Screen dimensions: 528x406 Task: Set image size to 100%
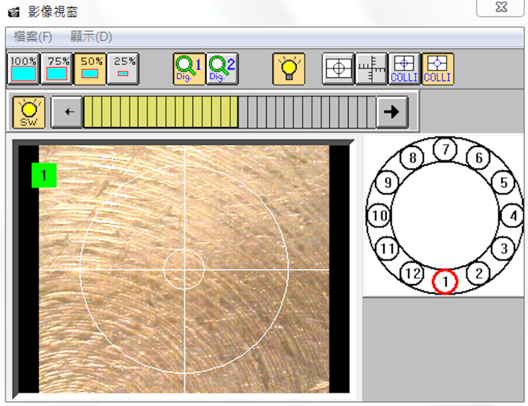23,69
